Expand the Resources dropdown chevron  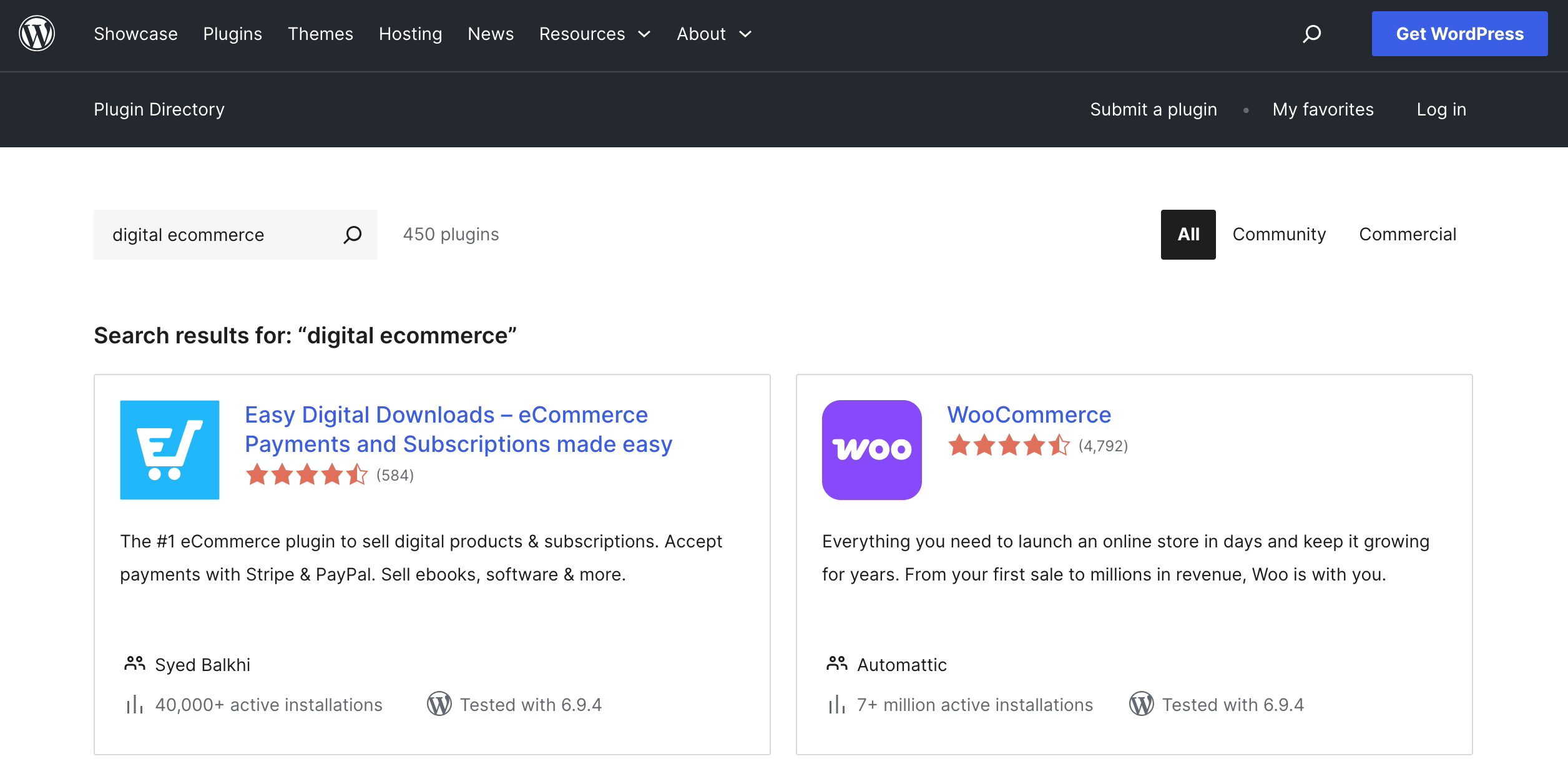[x=644, y=34]
